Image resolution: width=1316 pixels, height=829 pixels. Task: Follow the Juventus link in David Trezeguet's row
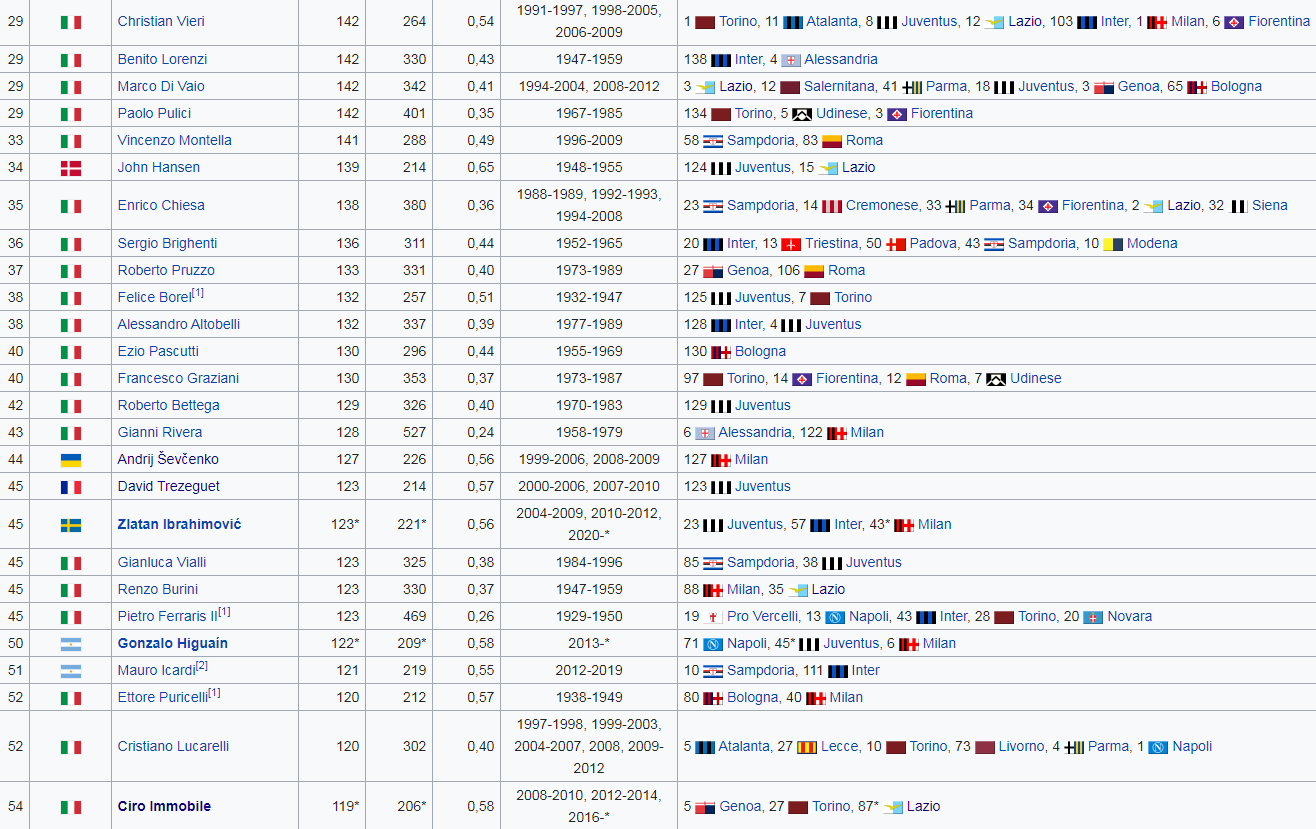[763, 487]
